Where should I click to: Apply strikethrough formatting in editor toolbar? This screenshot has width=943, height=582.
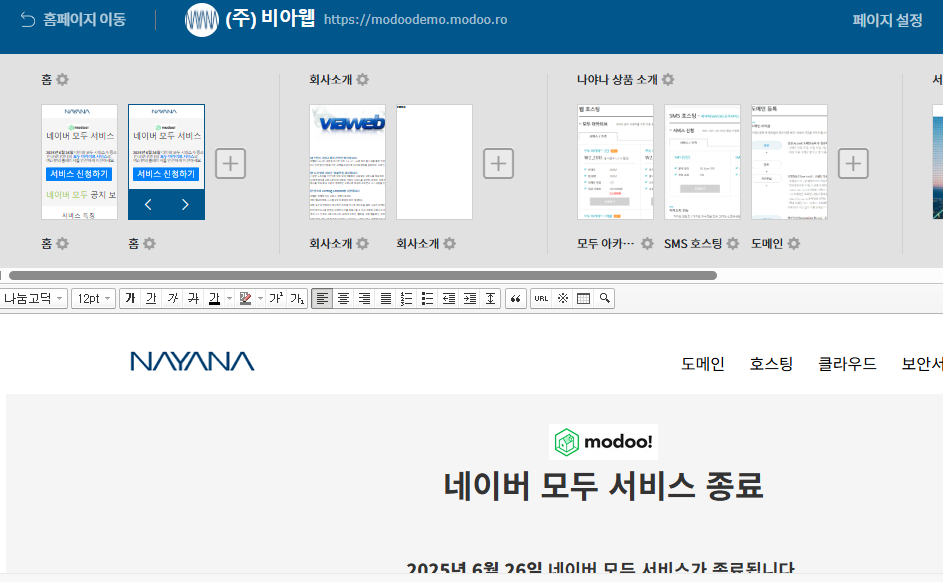click(193, 298)
